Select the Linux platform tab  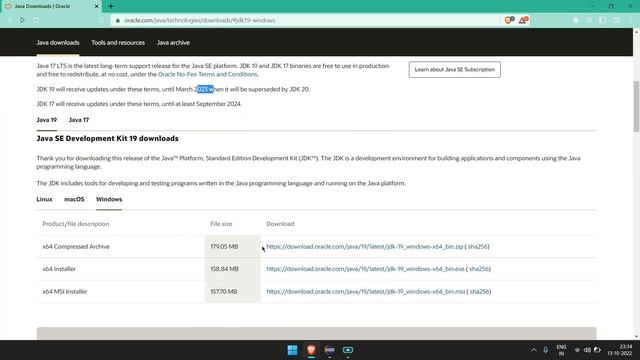(44, 199)
